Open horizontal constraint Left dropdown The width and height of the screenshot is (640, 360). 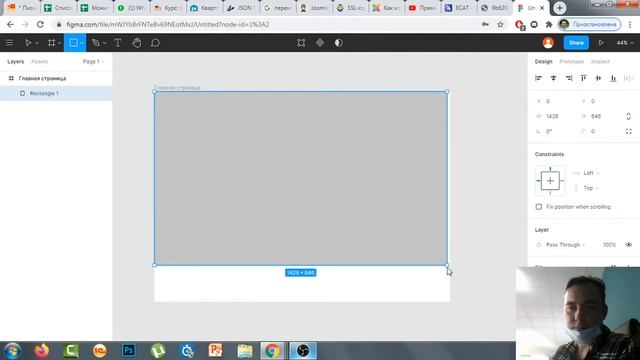pos(591,173)
